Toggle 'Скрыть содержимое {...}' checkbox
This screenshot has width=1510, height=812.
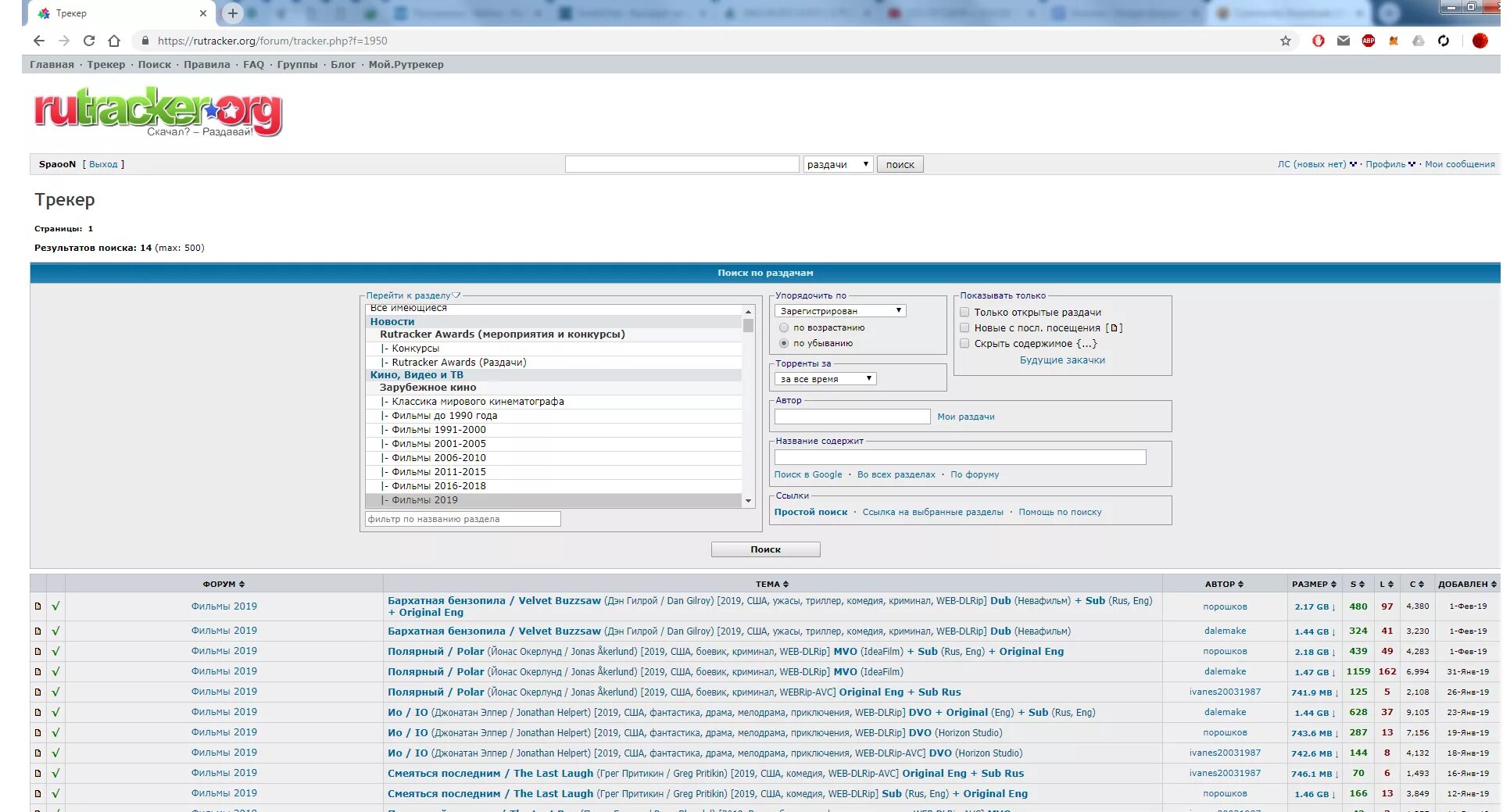coord(964,343)
